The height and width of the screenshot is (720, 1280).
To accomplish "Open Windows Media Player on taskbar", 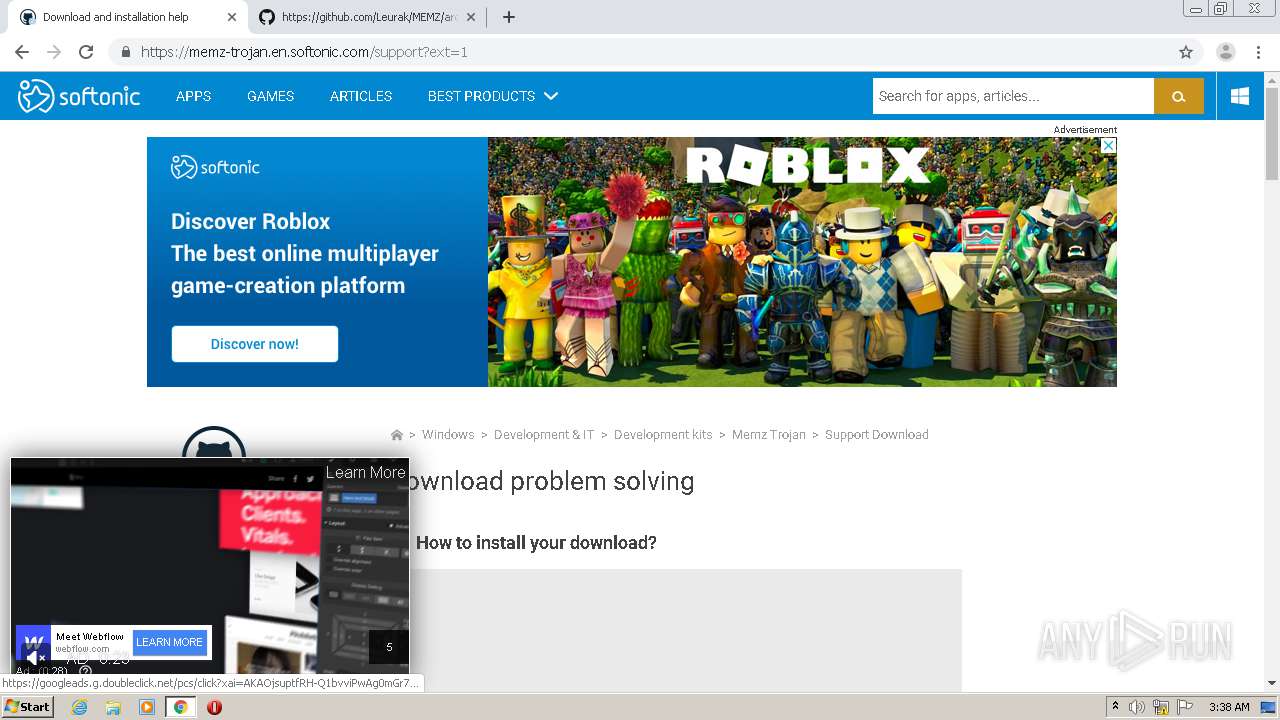I will pos(147,707).
